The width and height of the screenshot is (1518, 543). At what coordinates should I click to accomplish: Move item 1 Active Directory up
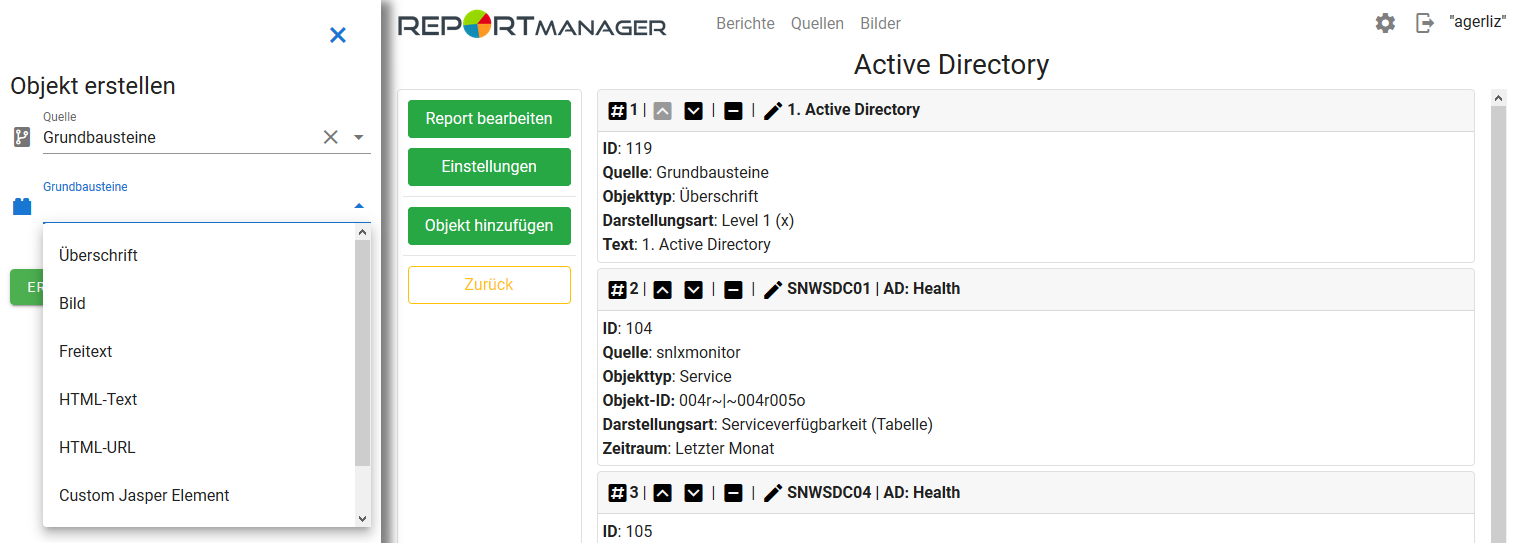coord(663,110)
